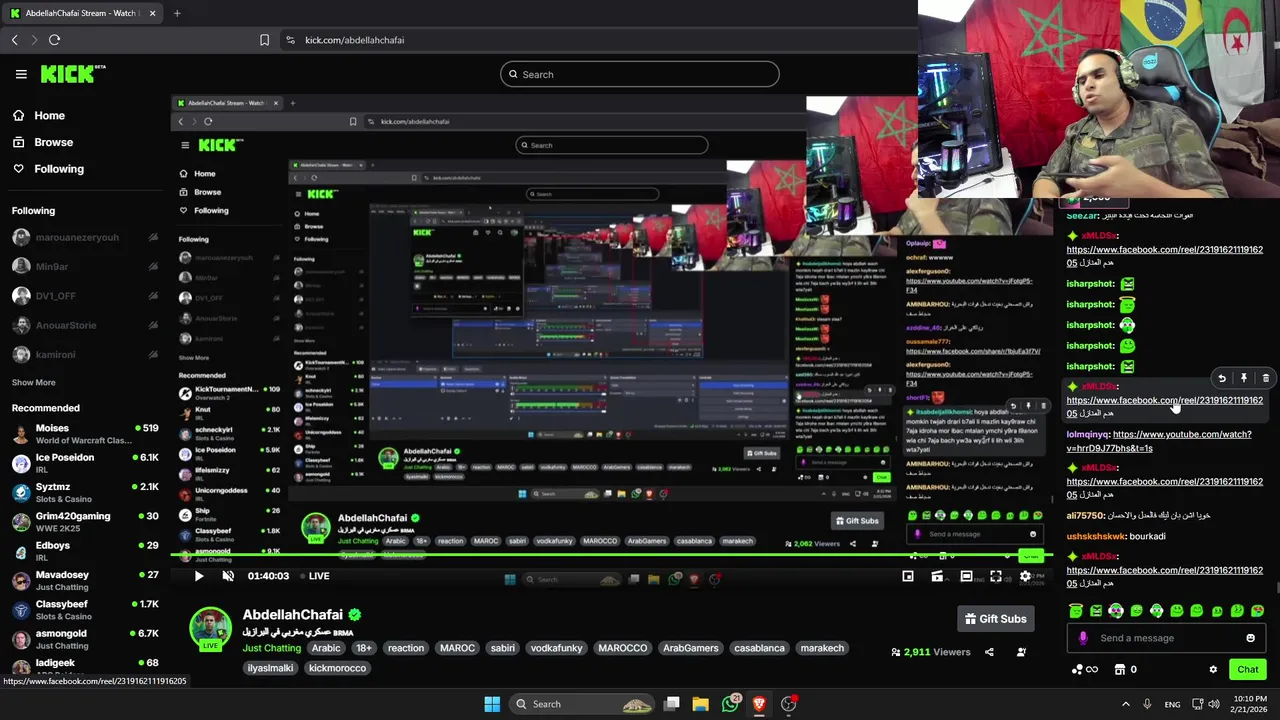Click the Gift Subs button below player

995,619
